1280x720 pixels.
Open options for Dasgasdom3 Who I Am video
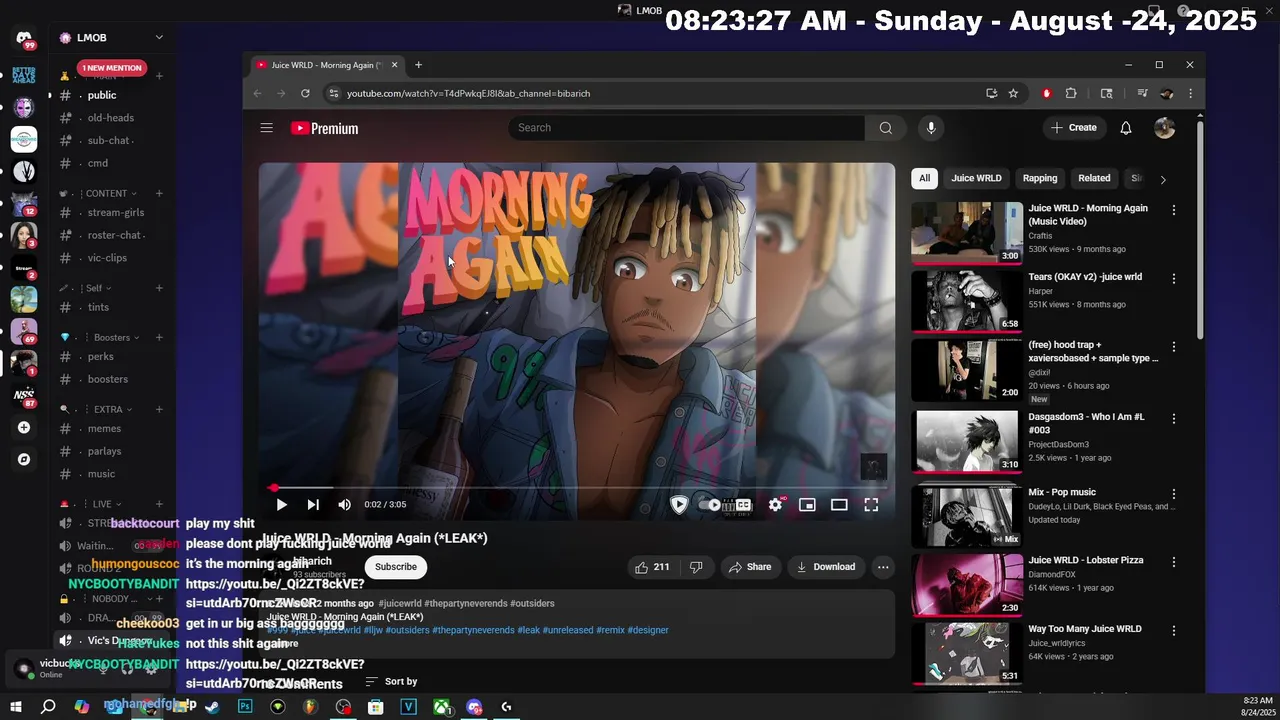[x=1174, y=419]
